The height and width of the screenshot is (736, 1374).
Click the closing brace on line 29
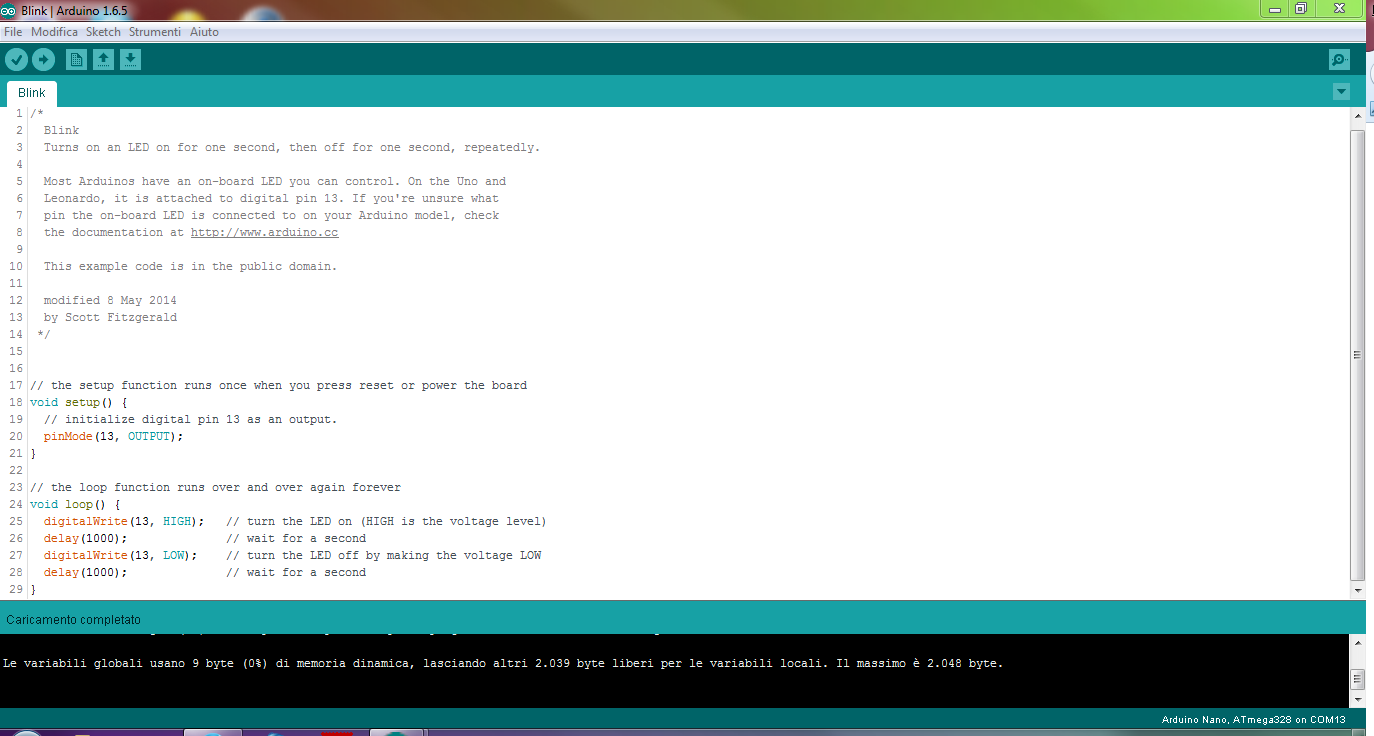click(x=33, y=590)
